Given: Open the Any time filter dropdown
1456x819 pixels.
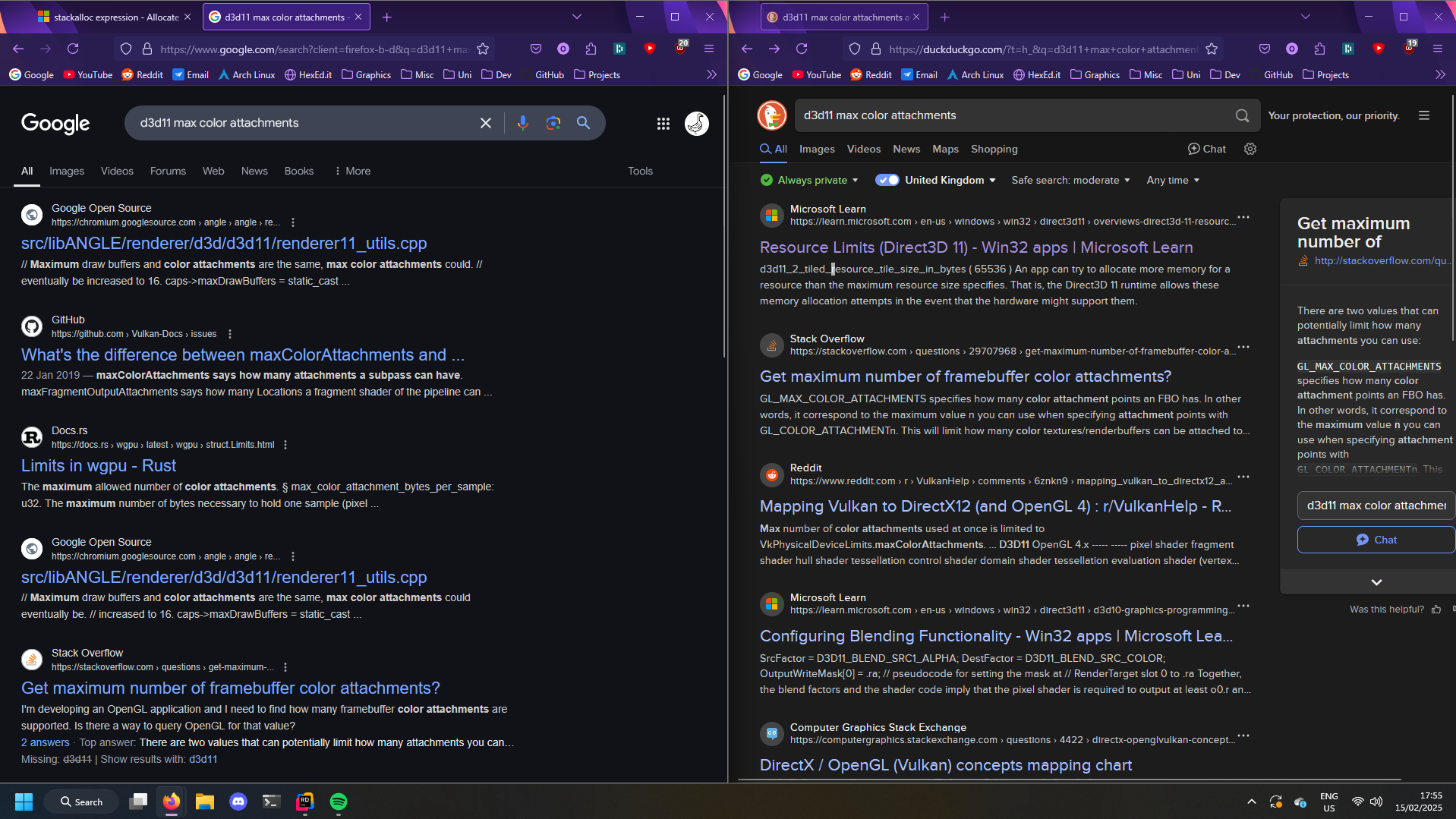Looking at the screenshot, I should point(1171,180).
